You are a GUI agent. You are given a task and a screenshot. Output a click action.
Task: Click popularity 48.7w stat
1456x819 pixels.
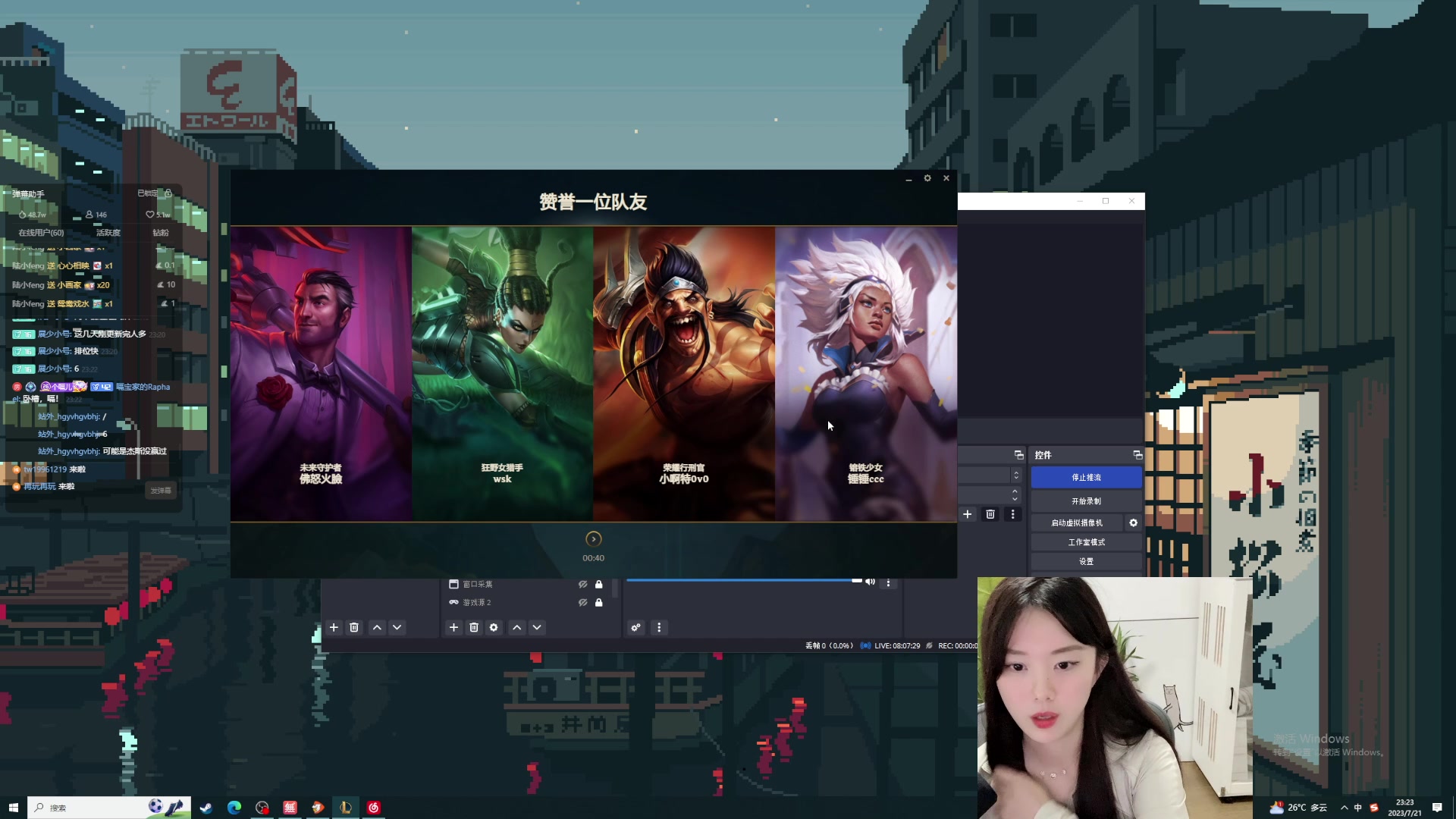[33, 215]
